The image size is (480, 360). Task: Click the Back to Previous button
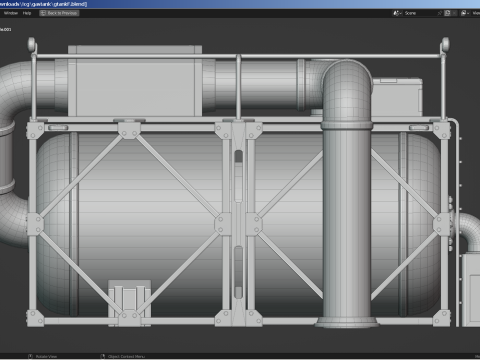coord(59,13)
